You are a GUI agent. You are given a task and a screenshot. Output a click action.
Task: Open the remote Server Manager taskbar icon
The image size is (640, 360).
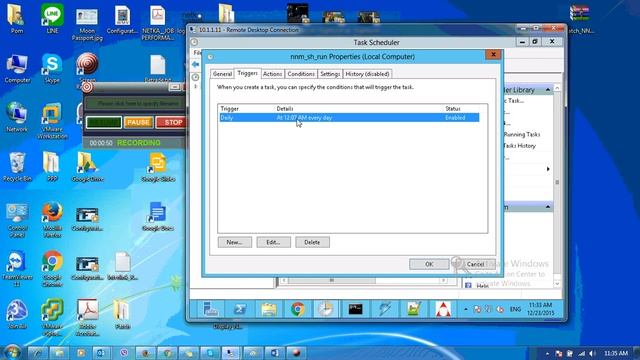(x=211, y=309)
